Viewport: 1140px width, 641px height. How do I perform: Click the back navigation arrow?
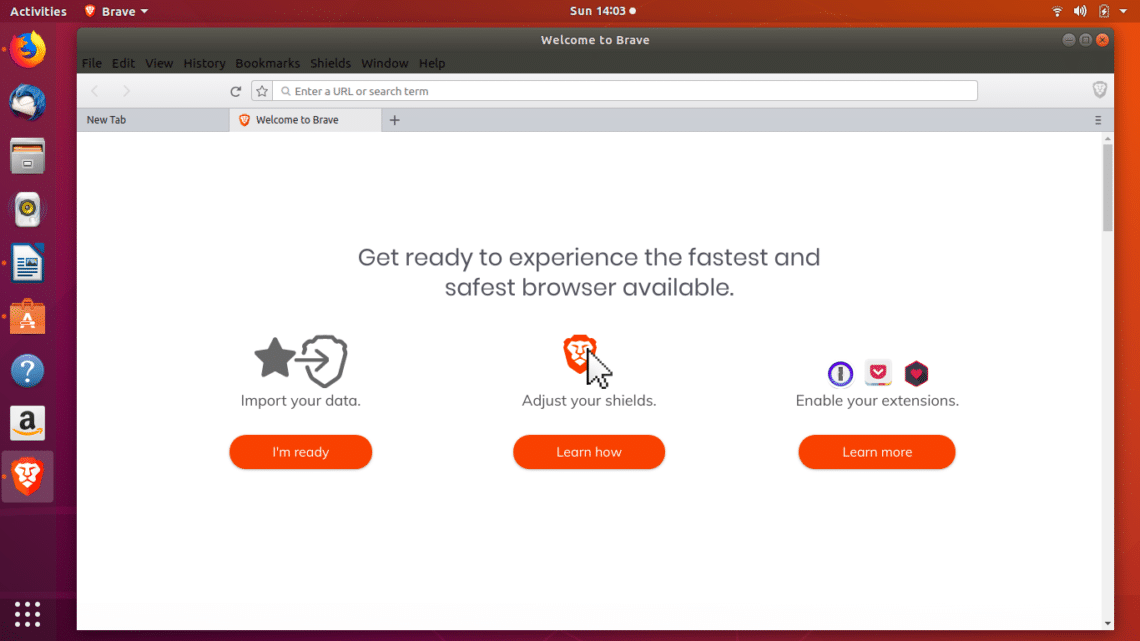pos(95,91)
